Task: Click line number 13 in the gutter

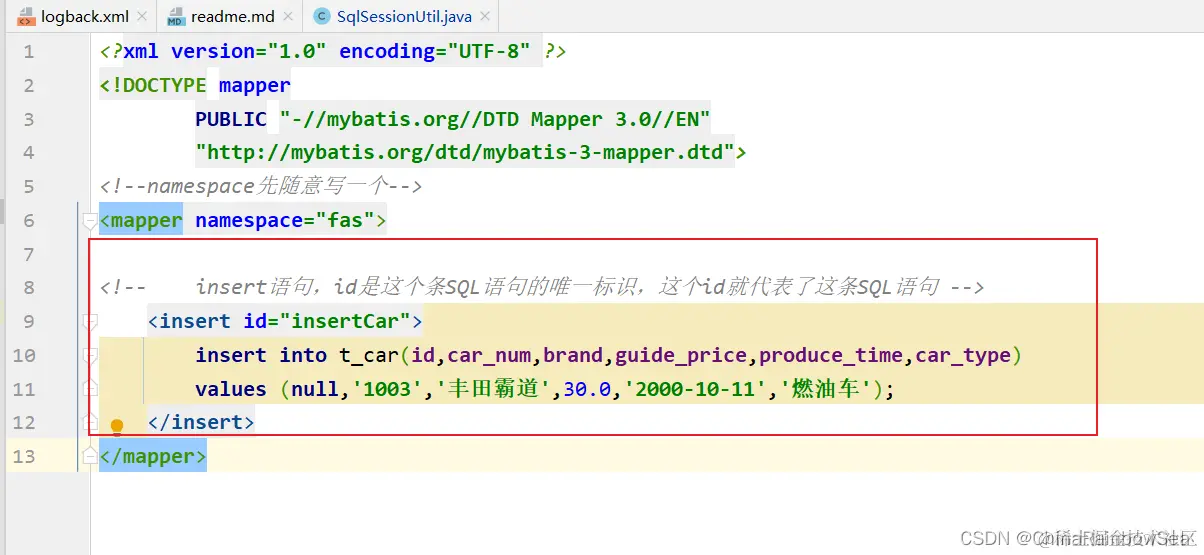Action: [23, 456]
